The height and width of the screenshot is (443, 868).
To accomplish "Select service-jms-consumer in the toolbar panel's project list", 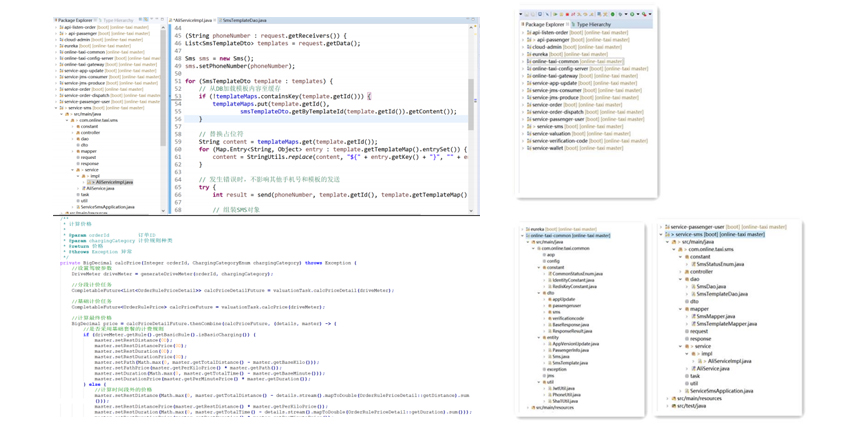I will pyautogui.click(x=583, y=90).
